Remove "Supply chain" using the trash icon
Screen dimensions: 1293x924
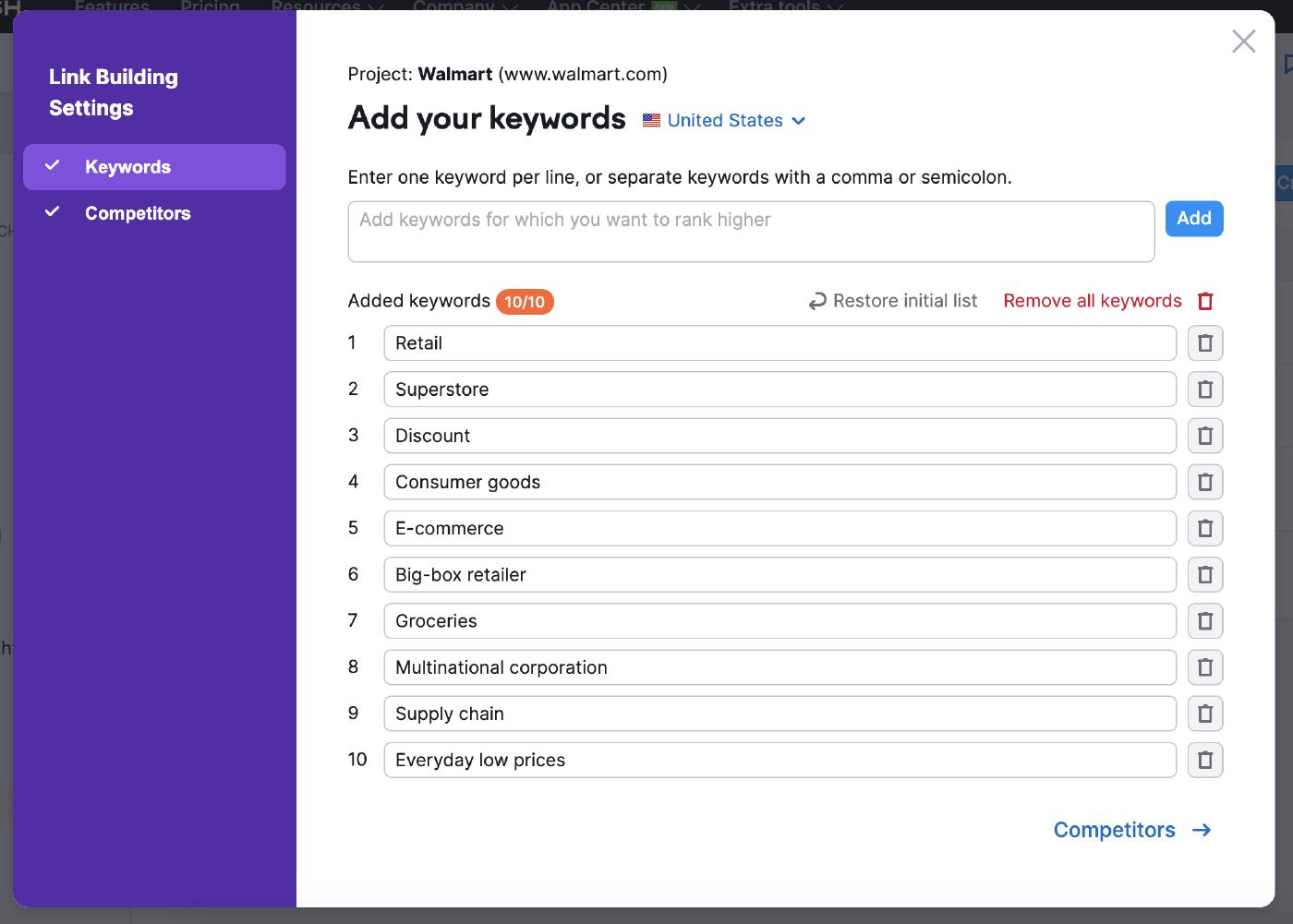(1205, 713)
